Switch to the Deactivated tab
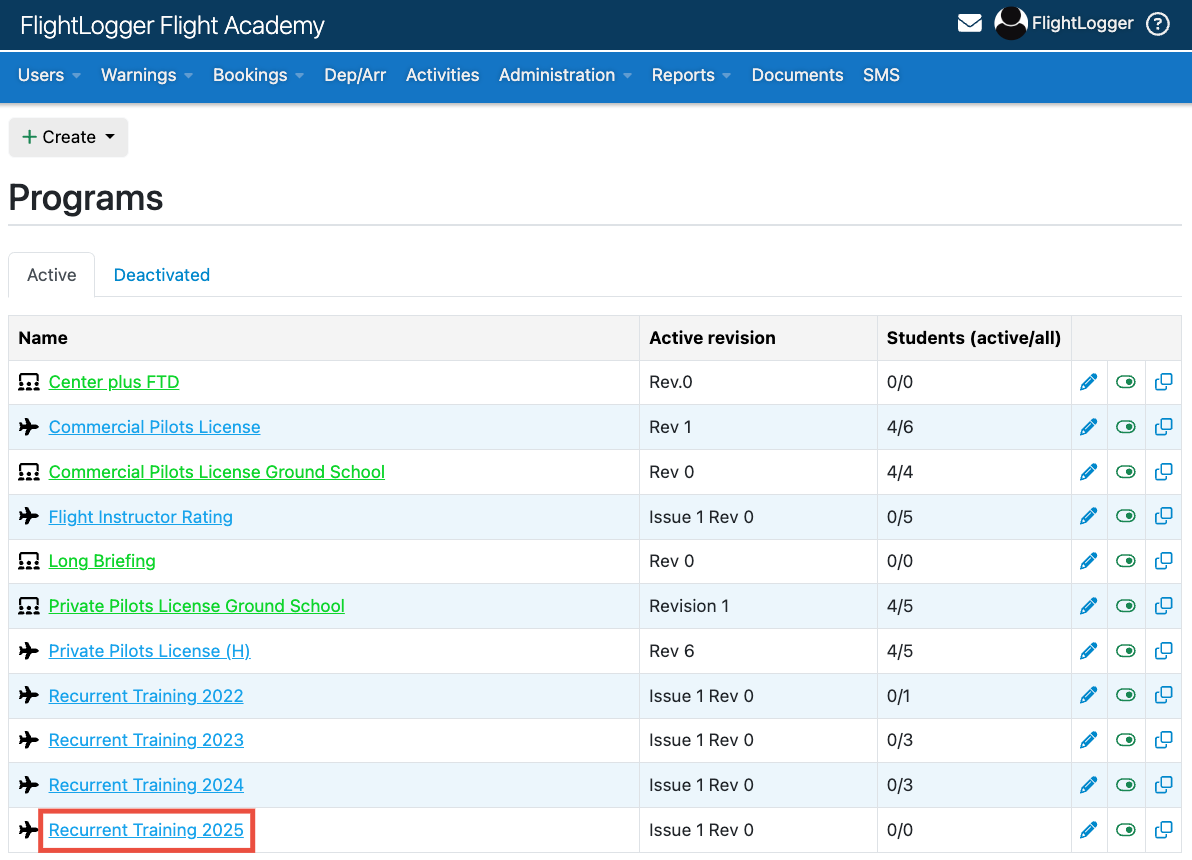1192x860 pixels. (161, 274)
